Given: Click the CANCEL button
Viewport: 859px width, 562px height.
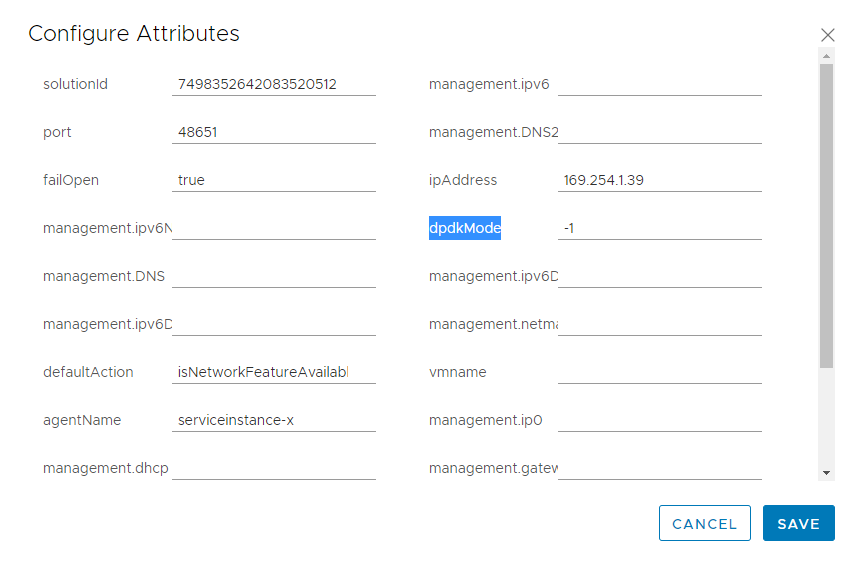Looking at the screenshot, I should point(704,523).
